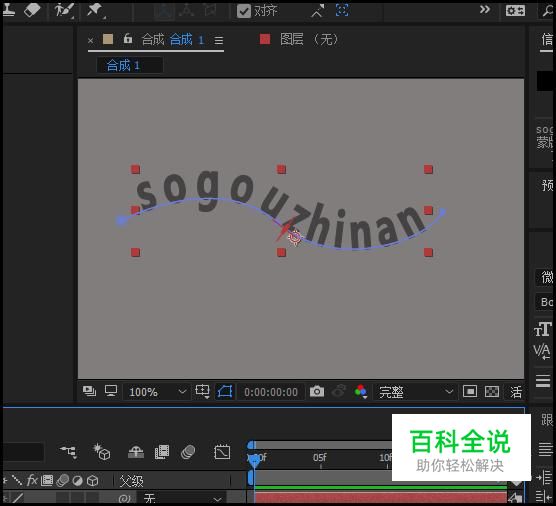Image resolution: width=556 pixels, height=506 pixels.
Task: Toggle the 对齐 snapping checkbox
Action: (244, 11)
